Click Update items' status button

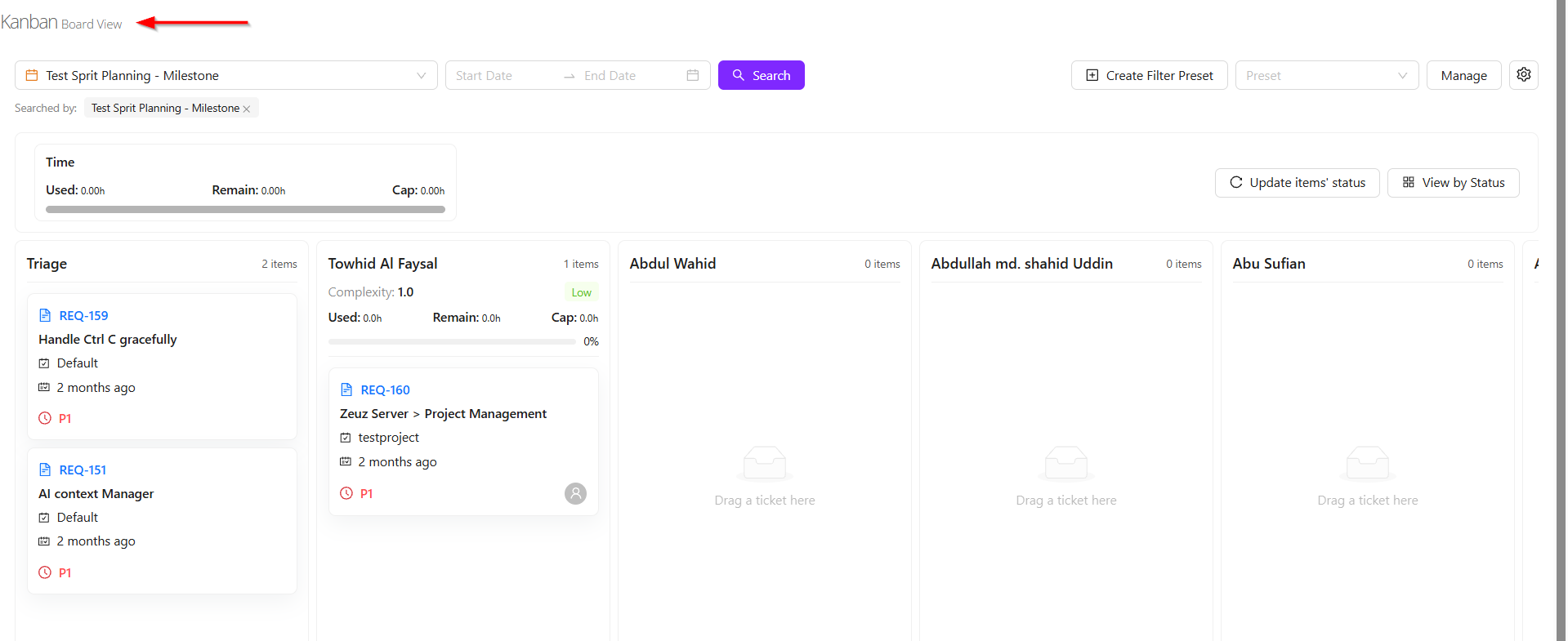(1297, 183)
